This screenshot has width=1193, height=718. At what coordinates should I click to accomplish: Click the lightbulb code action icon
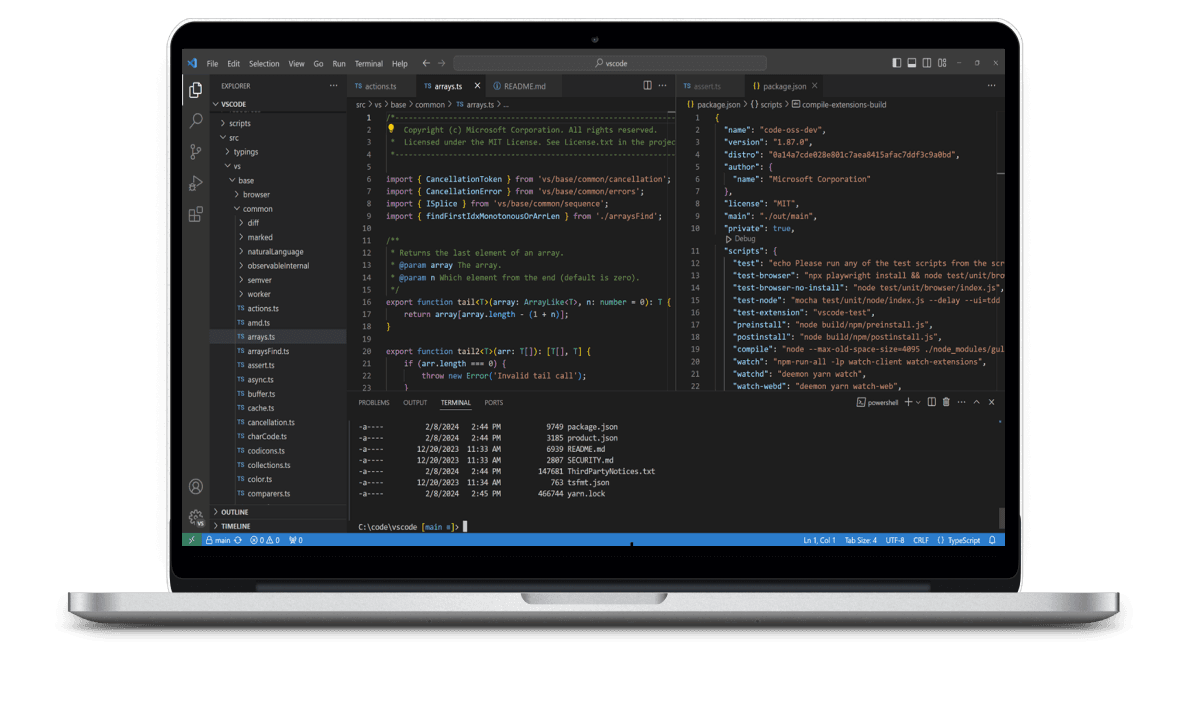coord(391,129)
